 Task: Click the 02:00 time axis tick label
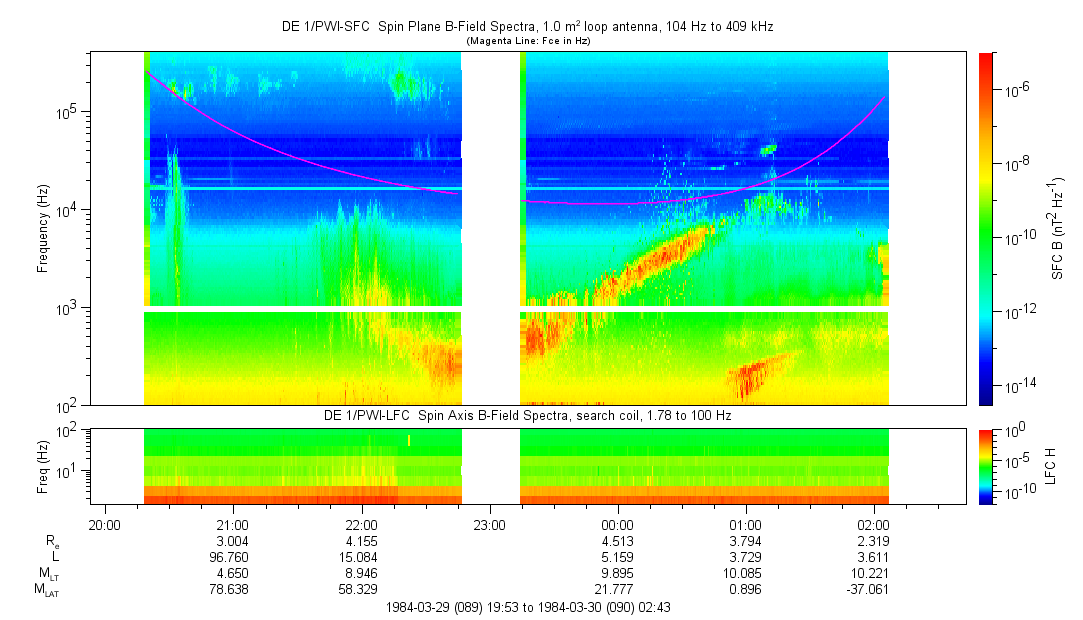click(x=873, y=524)
